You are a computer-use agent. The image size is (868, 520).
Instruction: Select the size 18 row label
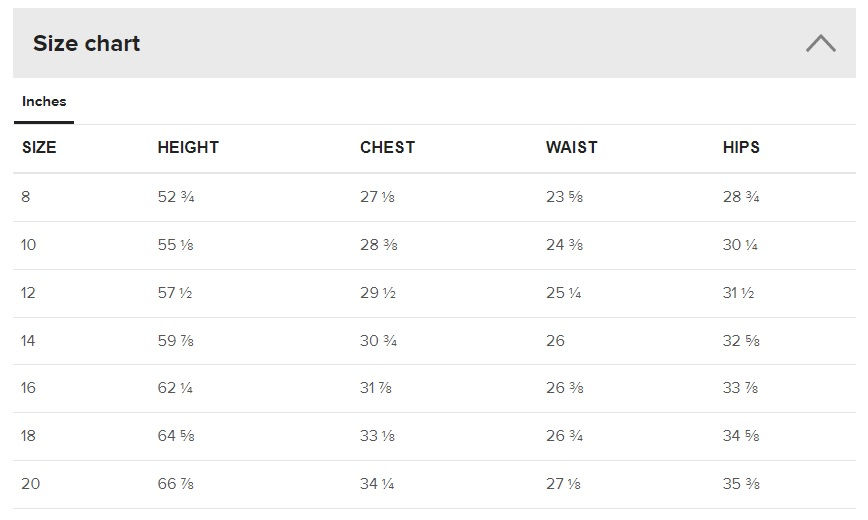[28, 436]
